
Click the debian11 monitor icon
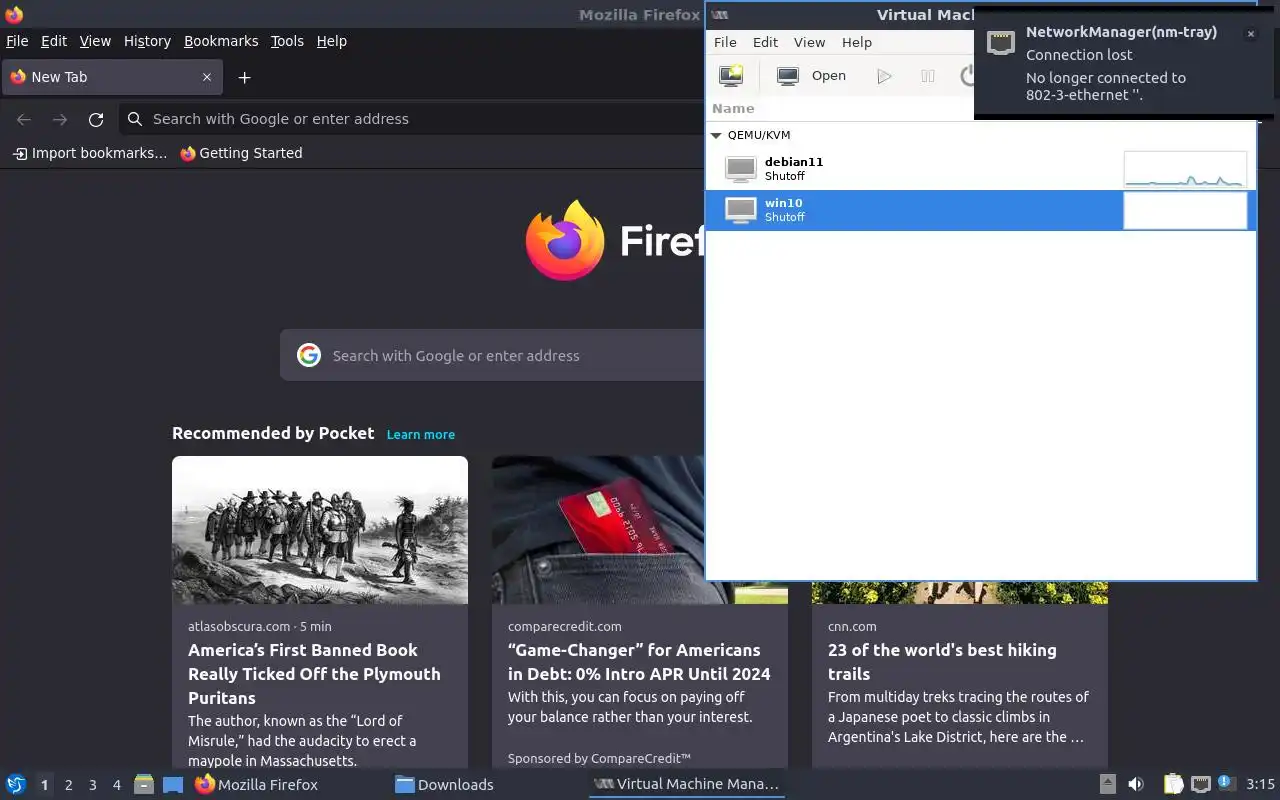[741, 169]
